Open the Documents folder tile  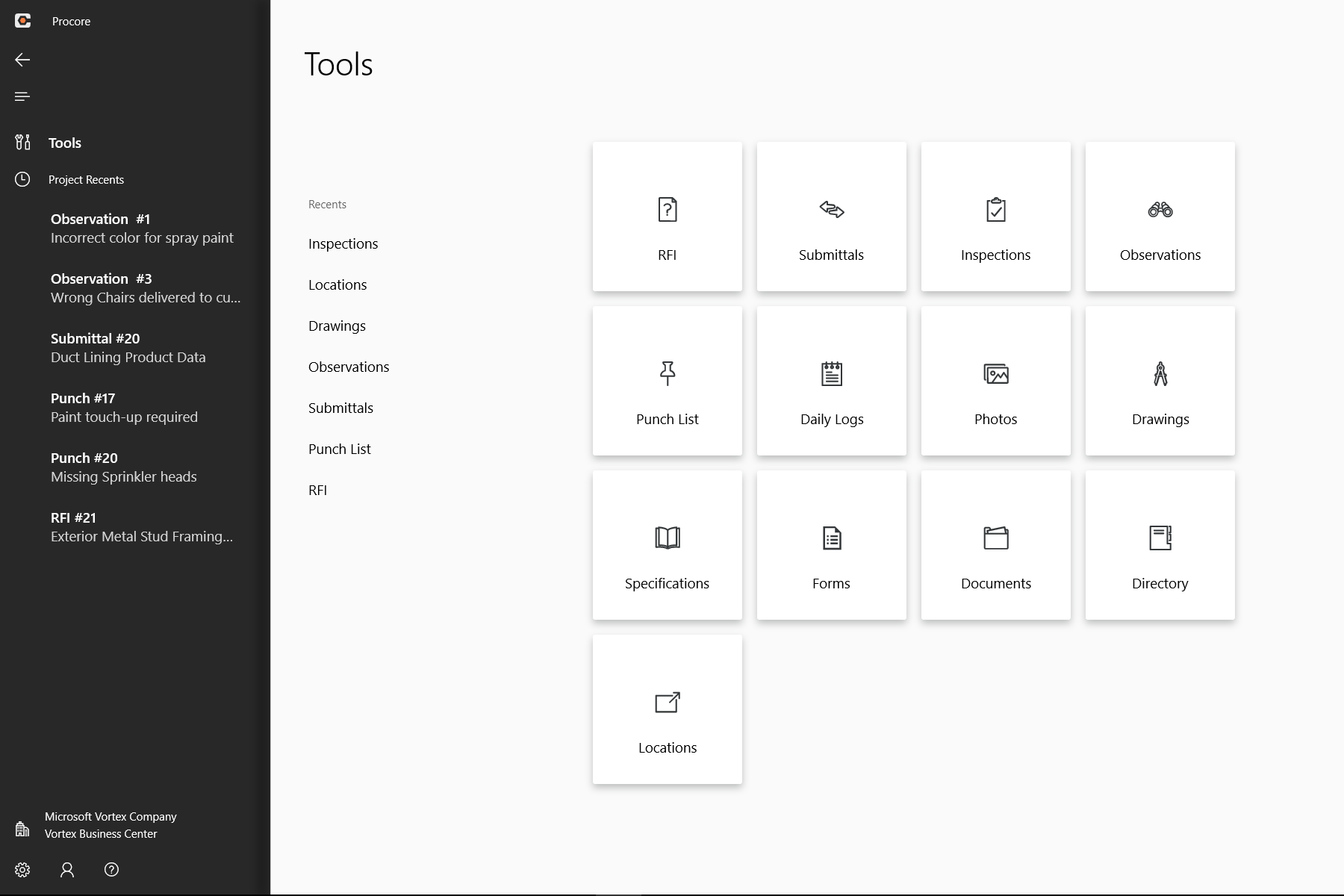tap(995, 545)
